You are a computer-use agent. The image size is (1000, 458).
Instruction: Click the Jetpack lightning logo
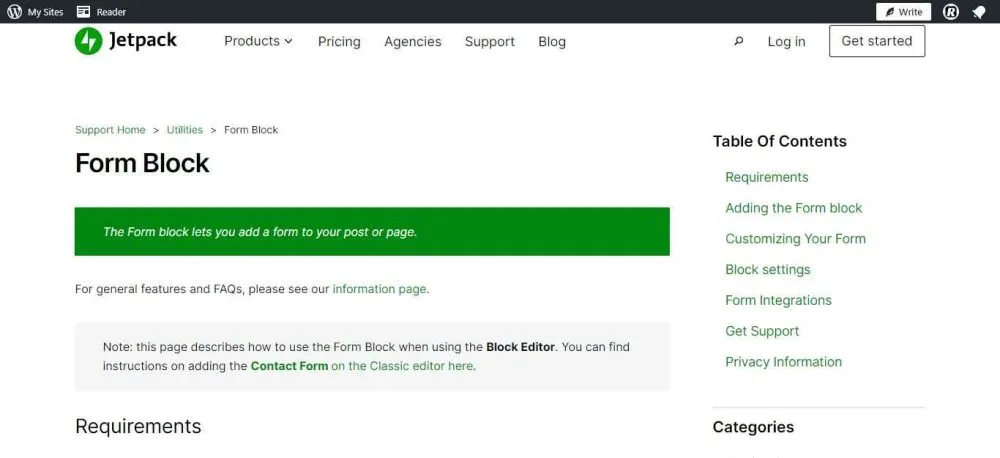point(88,41)
